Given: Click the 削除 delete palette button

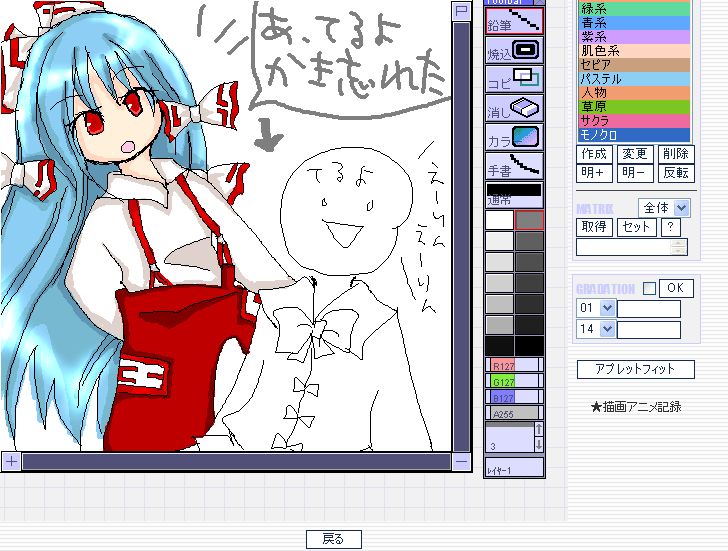Looking at the screenshot, I should click(676, 154).
